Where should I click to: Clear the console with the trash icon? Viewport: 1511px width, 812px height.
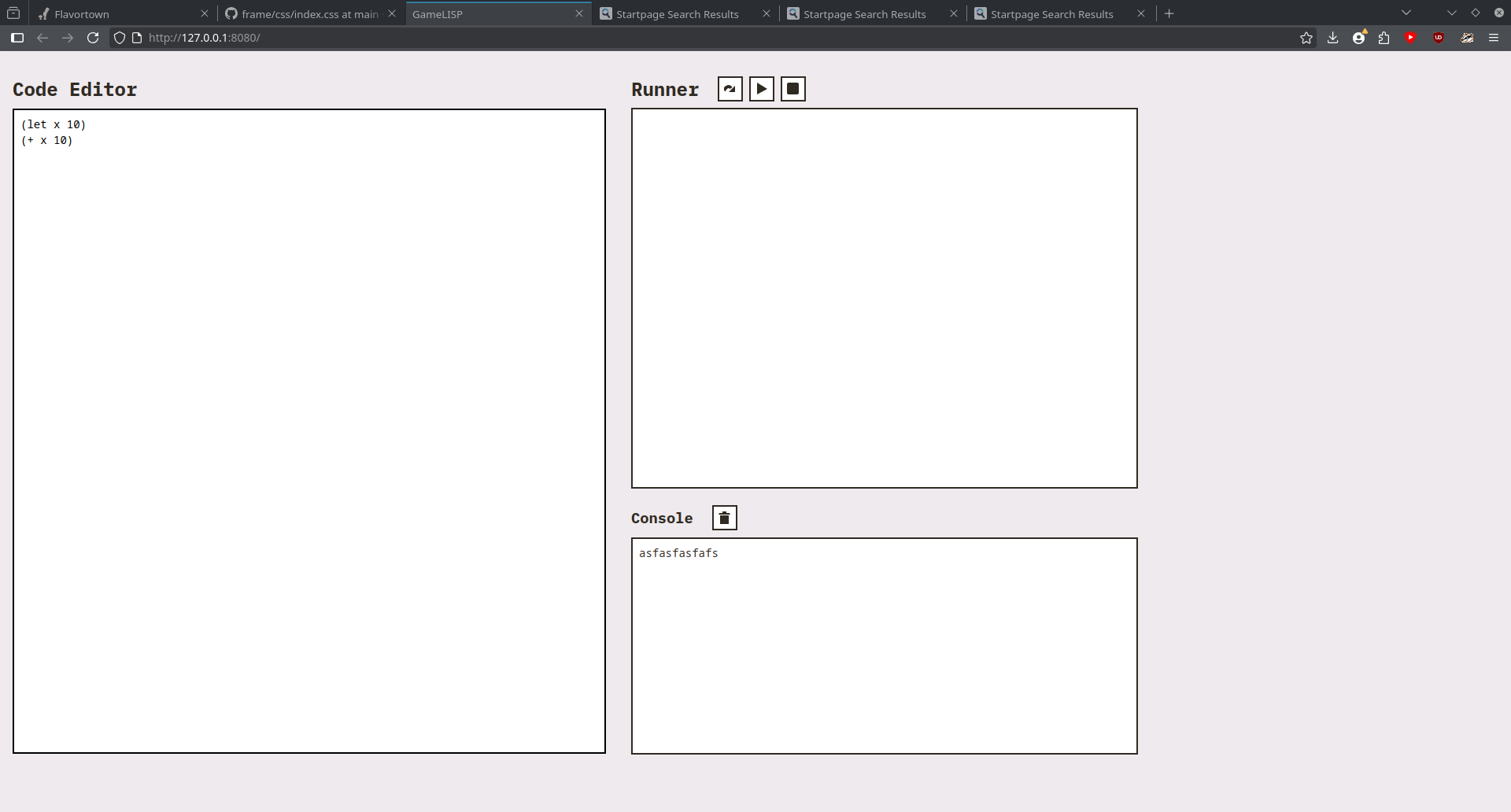pyautogui.click(x=724, y=518)
